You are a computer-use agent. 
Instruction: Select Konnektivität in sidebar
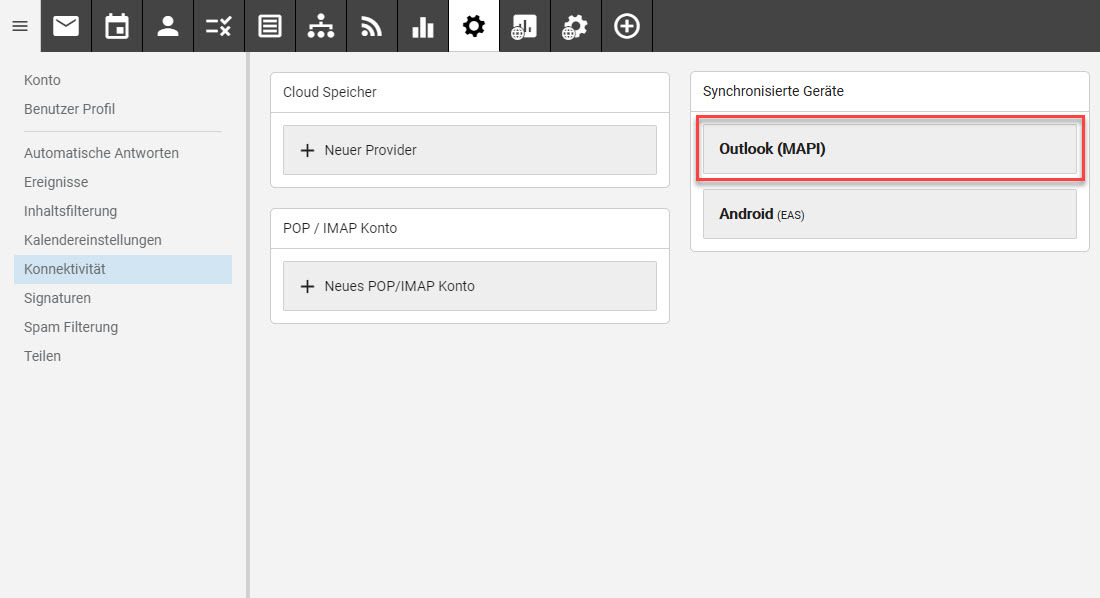tap(123, 270)
